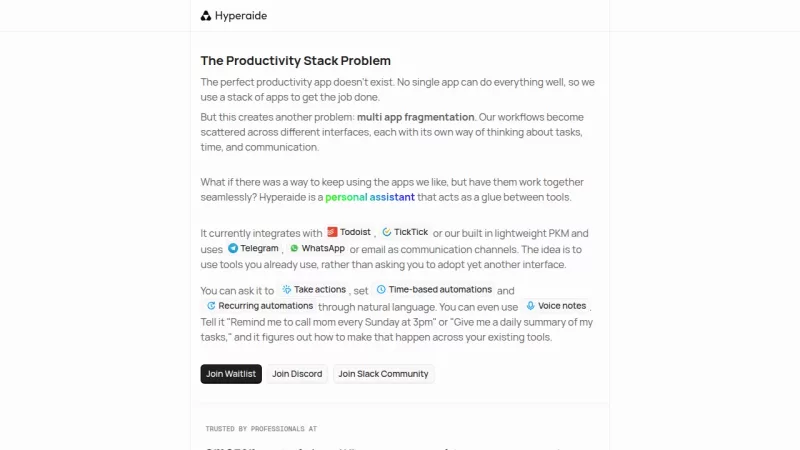Click the Recurring automations refresh icon
800x450 pixels.
coord(211,306)
